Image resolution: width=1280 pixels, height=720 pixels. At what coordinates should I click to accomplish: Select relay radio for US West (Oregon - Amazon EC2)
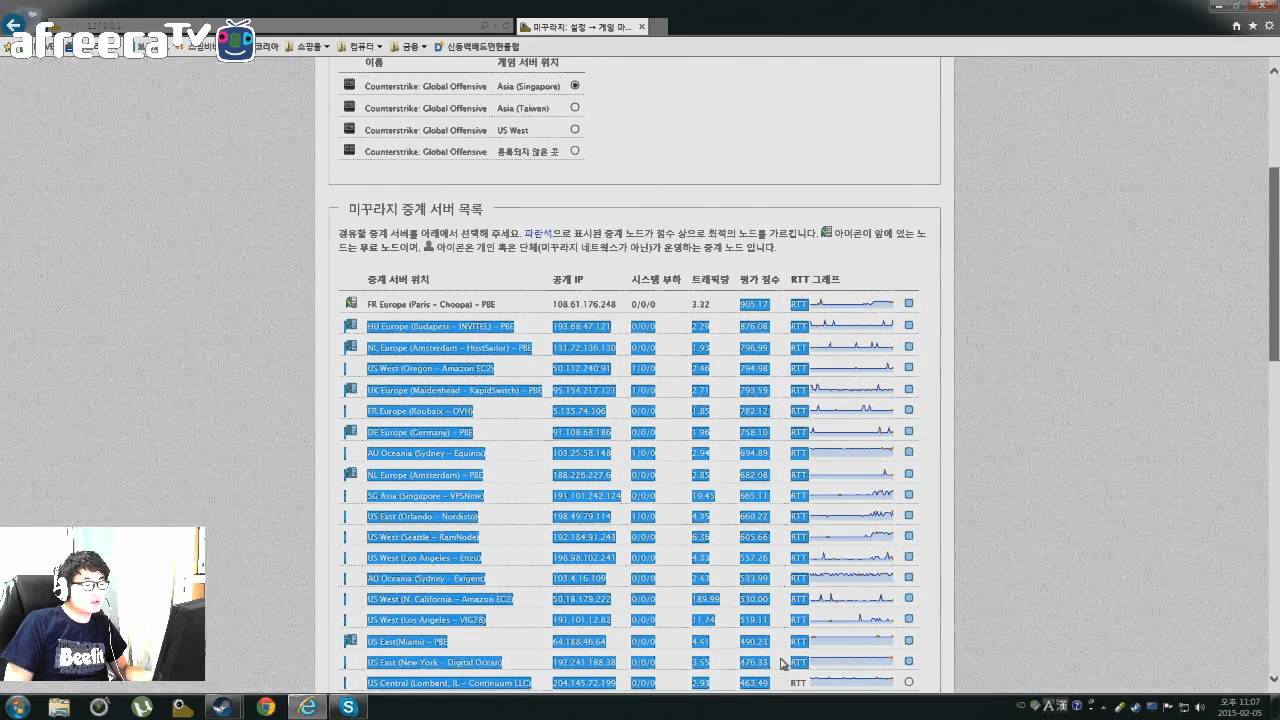pyautogui.click(x=909, y=368)
